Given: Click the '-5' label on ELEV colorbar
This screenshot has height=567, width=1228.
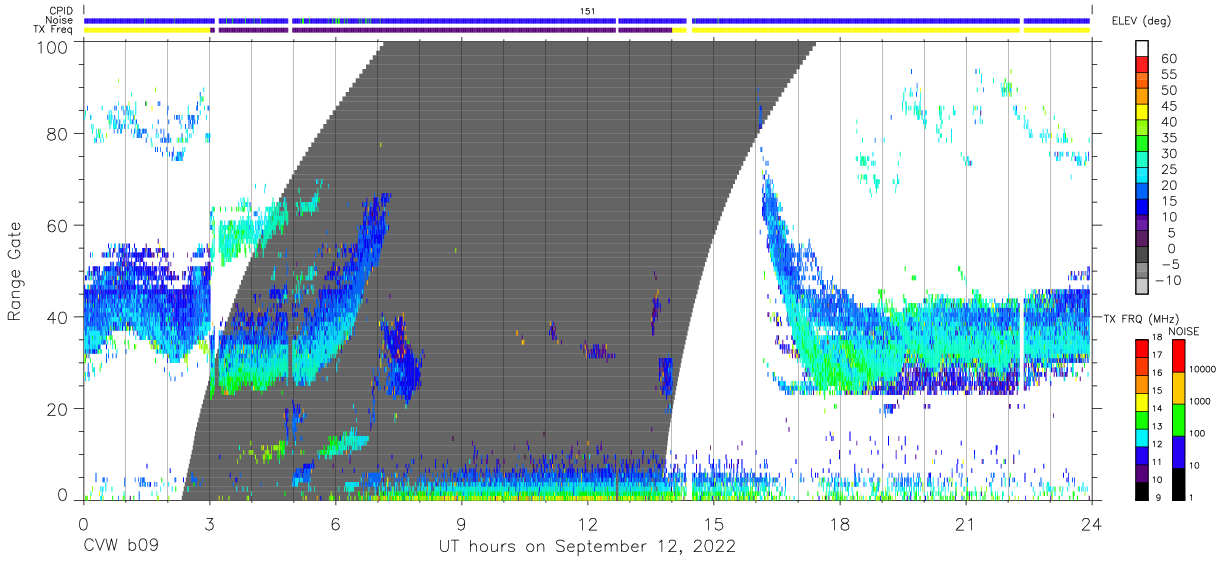Looking at the screenshot, I should [1169, 264].
